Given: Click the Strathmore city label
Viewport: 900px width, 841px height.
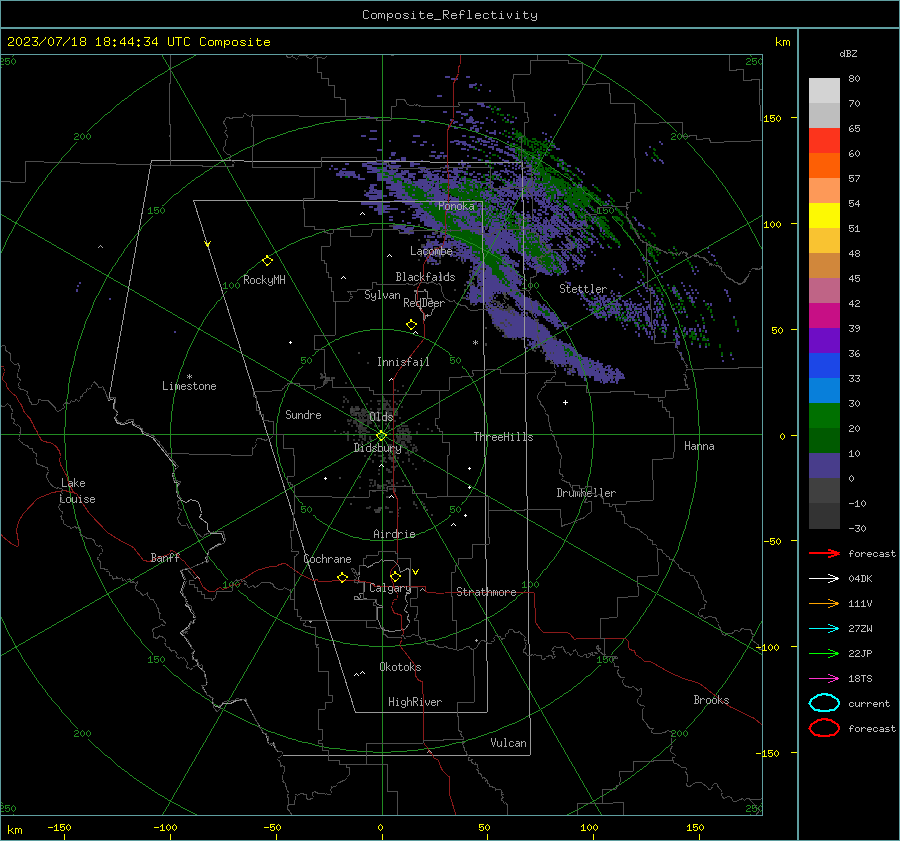Looking at the screenshot, I should coord(486,592).
